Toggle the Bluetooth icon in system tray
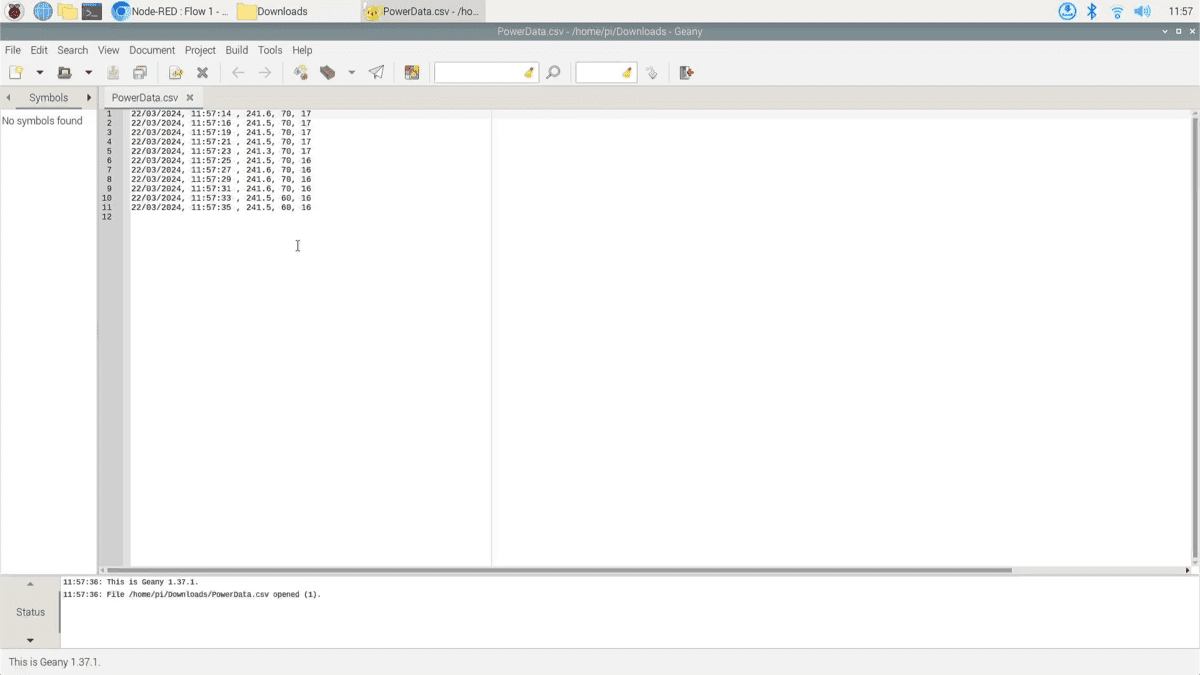The height and width of the screenshot is (675, 1200). 1091,11
